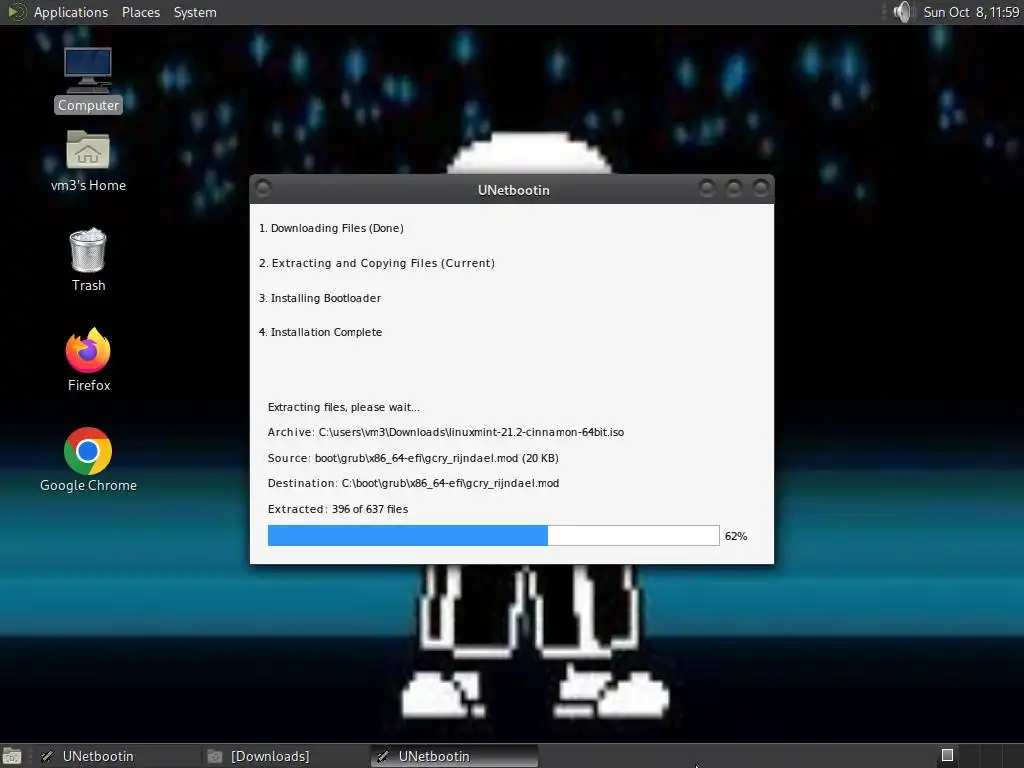Click the workspace switcher square in bottom panel

[x=948, y=756]
